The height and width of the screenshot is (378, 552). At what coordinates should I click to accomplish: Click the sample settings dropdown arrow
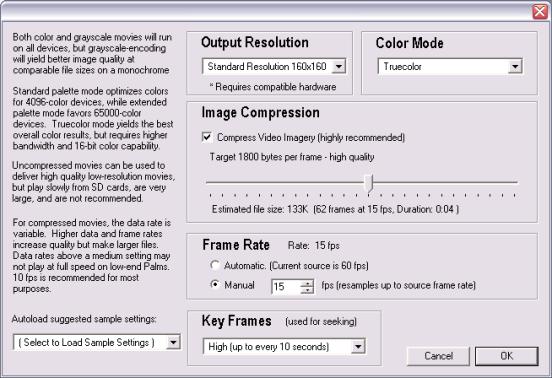(x=173, y=342)
